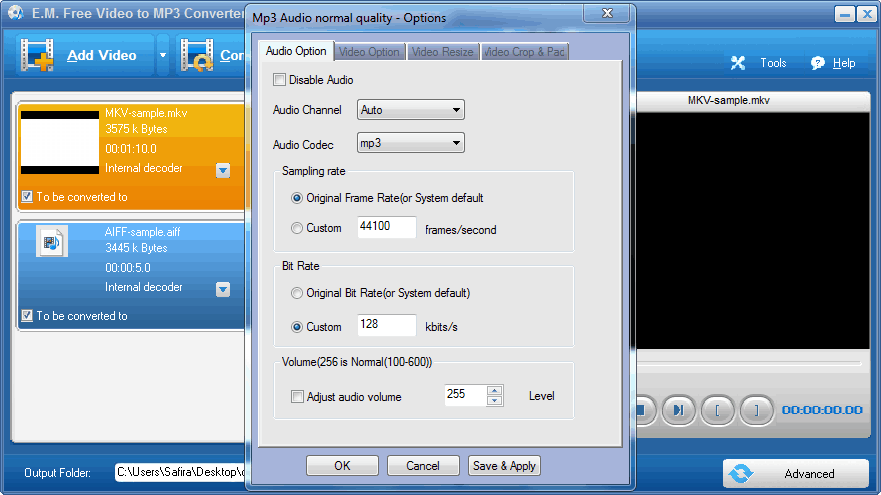Toggle To be converted for AIFF-sample.aiff

27,315
